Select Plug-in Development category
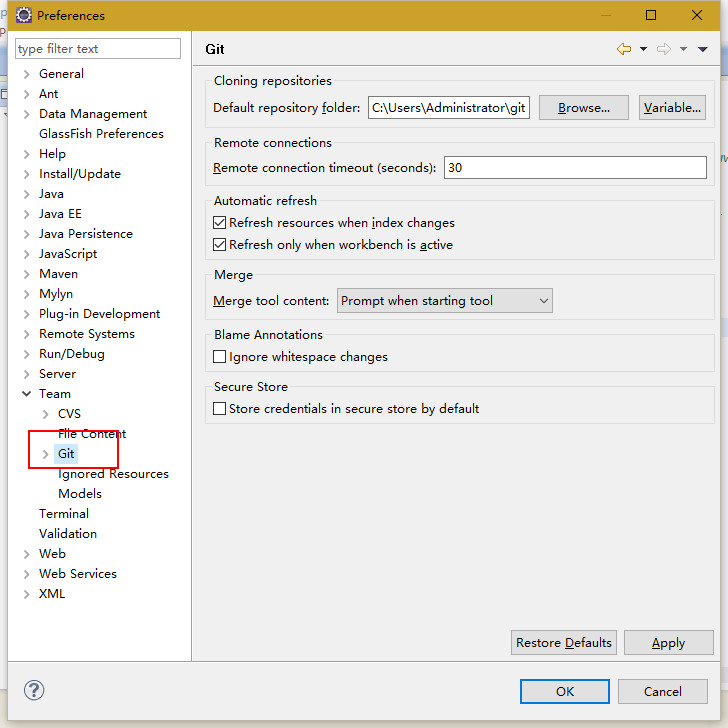The height and width of the screenshot is (728, 728). coord(99,314)
